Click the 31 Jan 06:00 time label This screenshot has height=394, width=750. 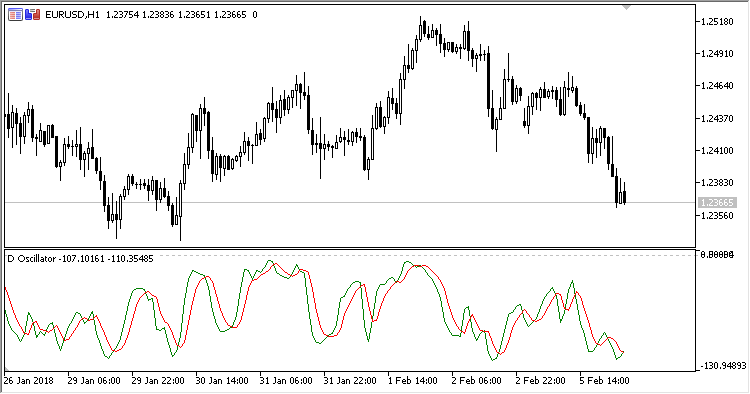pos(286,381)
